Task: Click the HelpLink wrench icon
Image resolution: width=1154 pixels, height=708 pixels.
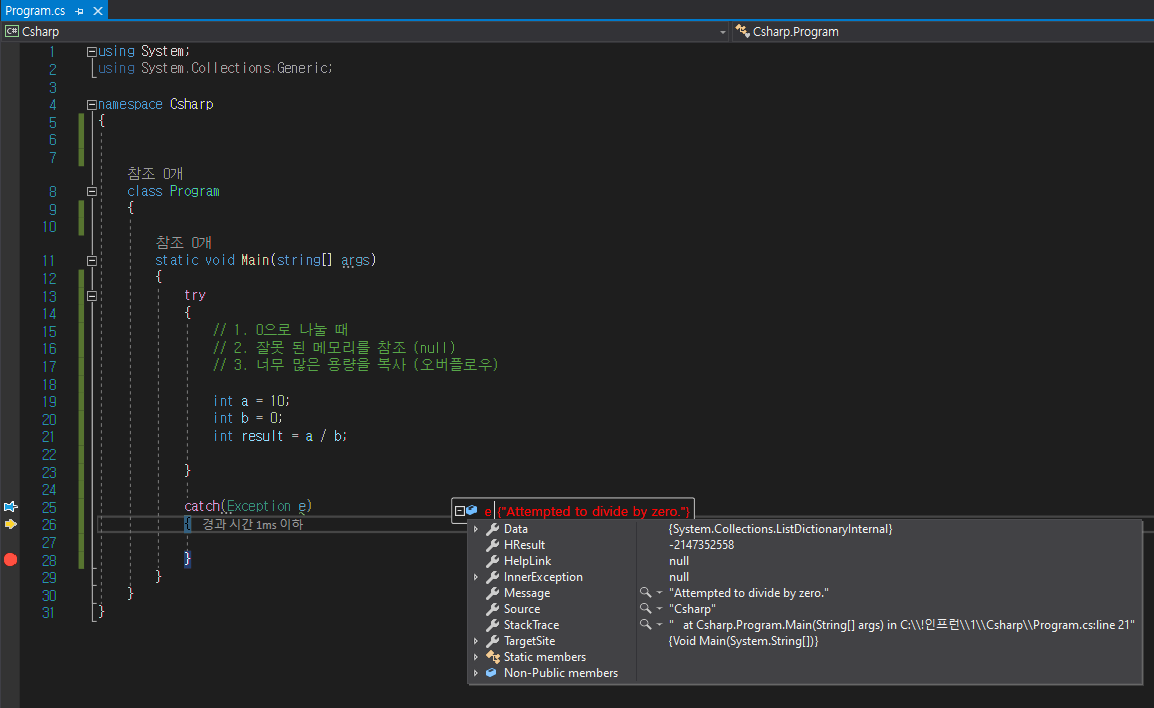Action: 492,561
